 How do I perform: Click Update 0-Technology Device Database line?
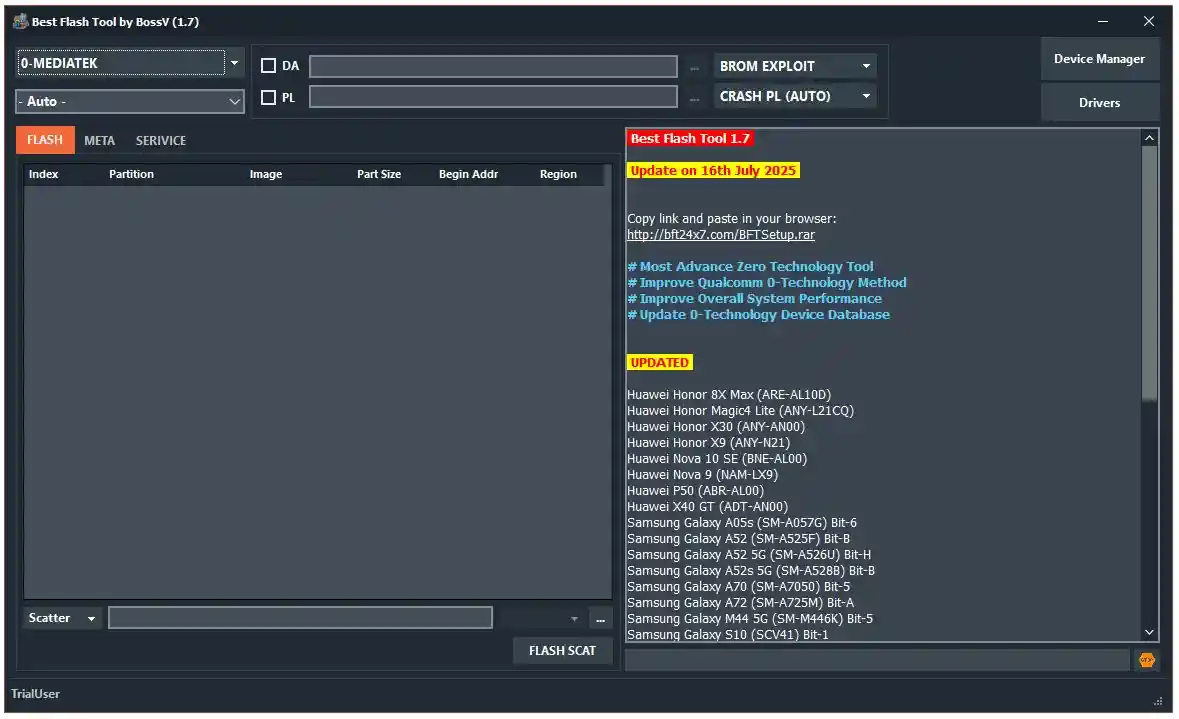[x=759, y=315]
